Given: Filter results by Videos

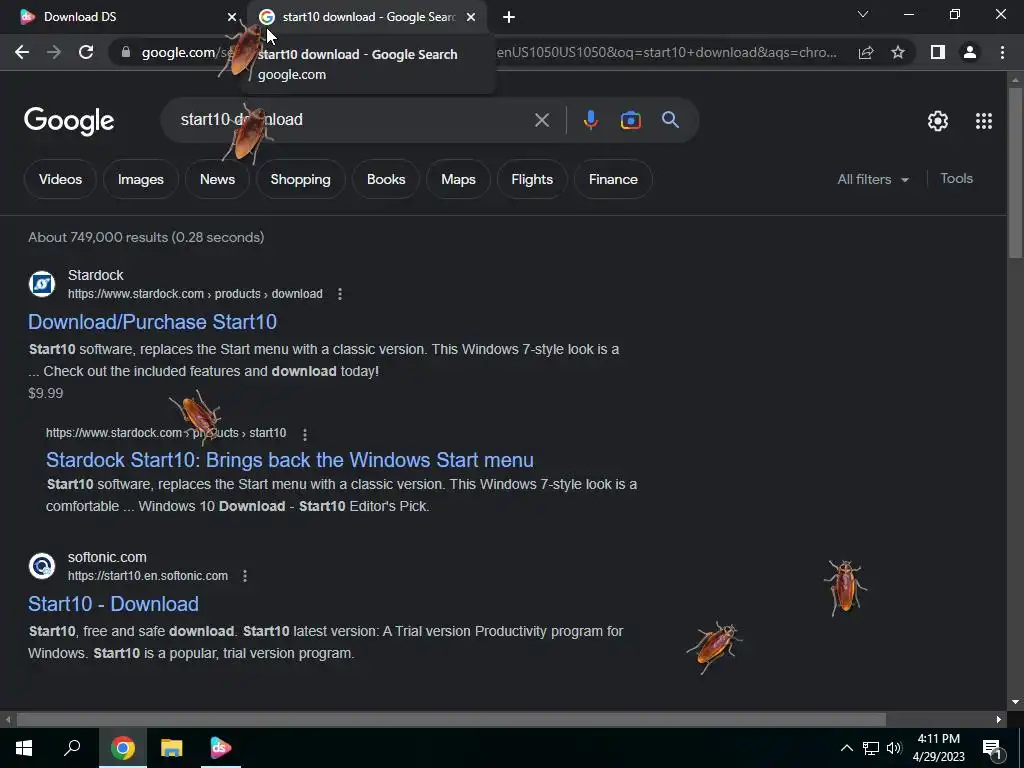Looking at the screenshot, I should click(60, 179).
